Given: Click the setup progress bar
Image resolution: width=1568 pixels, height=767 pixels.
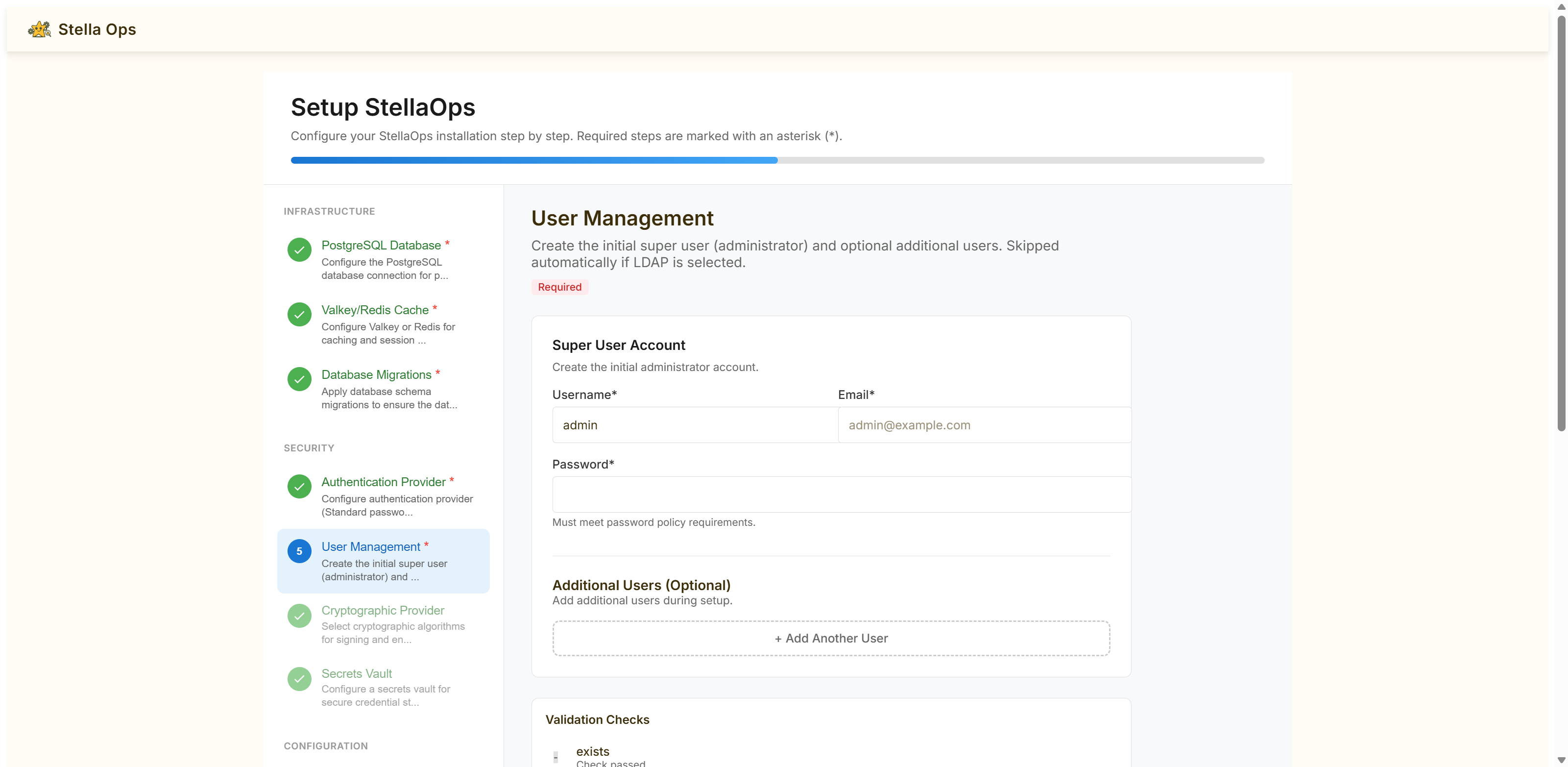Looking at the screenshot, I should 777,160.
